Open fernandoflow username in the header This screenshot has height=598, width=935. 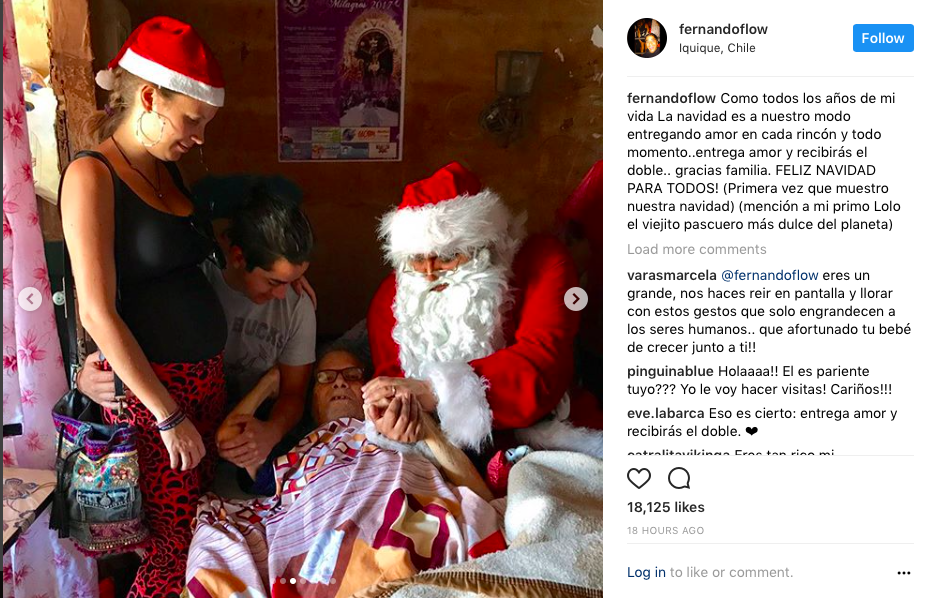pos(723,29)
